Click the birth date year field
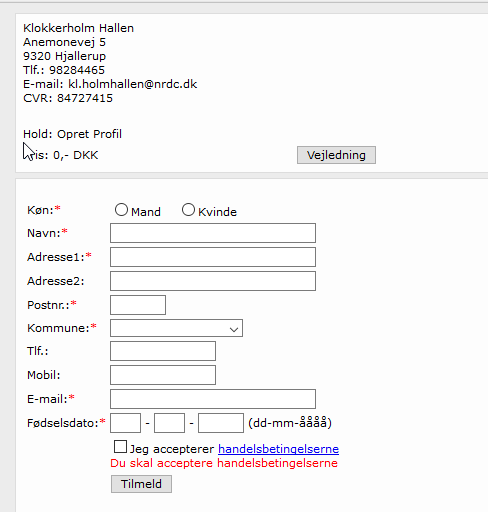Viewport: 488px width, 512px height. click(x=221, y=423)
